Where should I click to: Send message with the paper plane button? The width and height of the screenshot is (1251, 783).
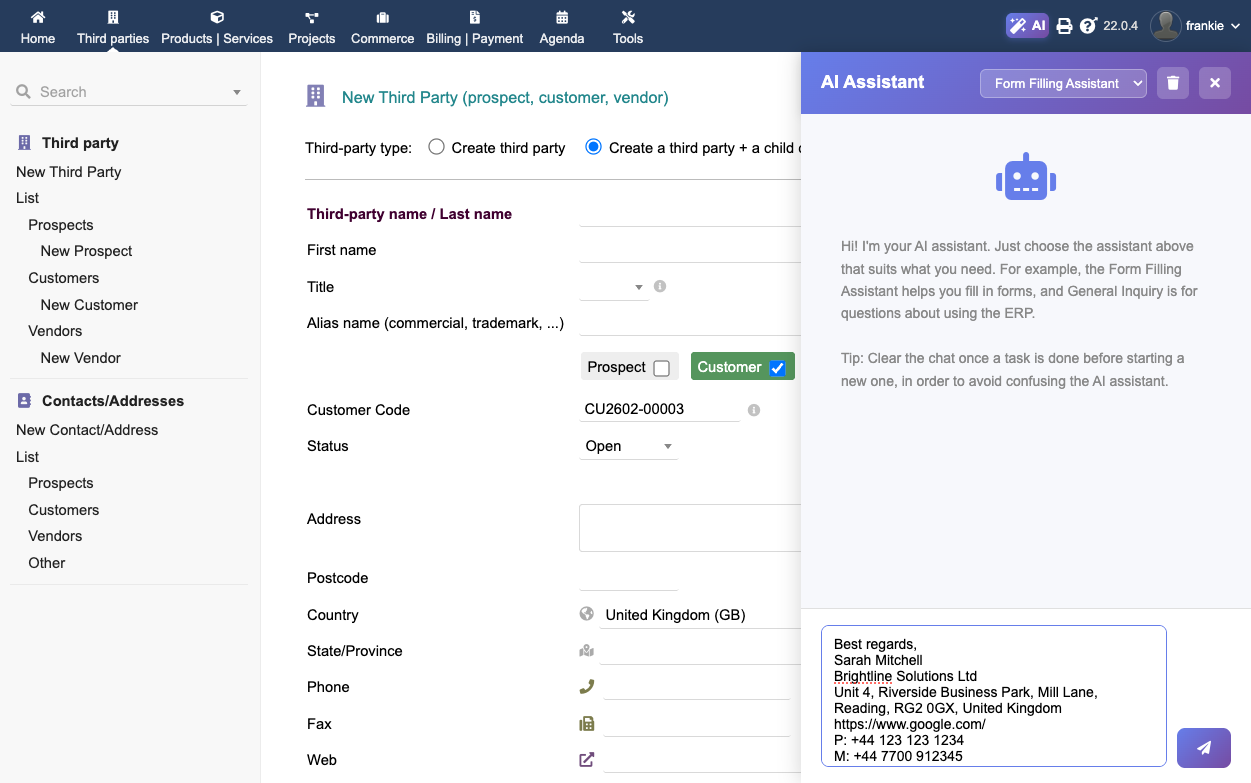pyautogui.click(x=1204, y=747)
